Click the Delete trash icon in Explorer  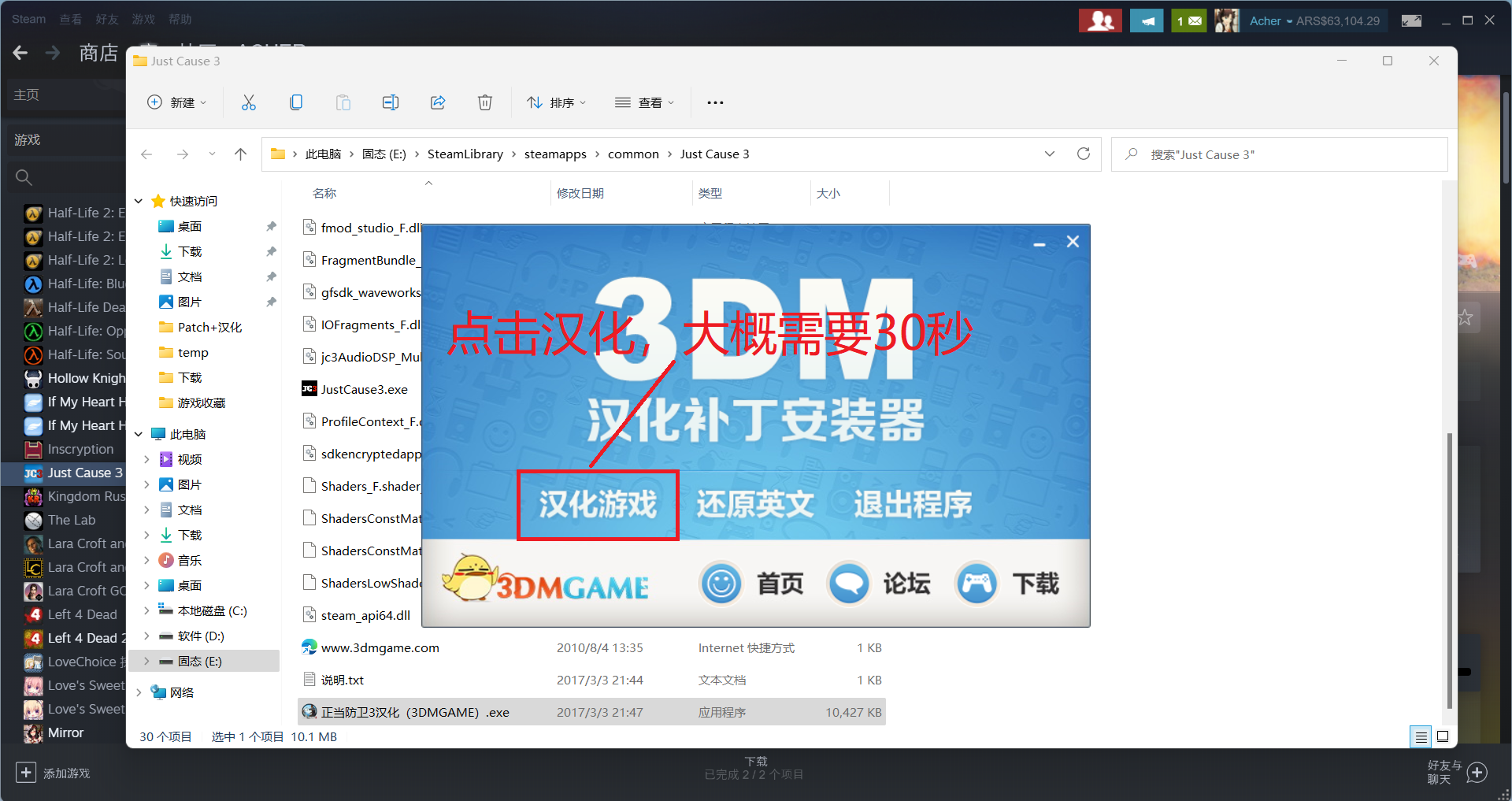coord(485,102)
